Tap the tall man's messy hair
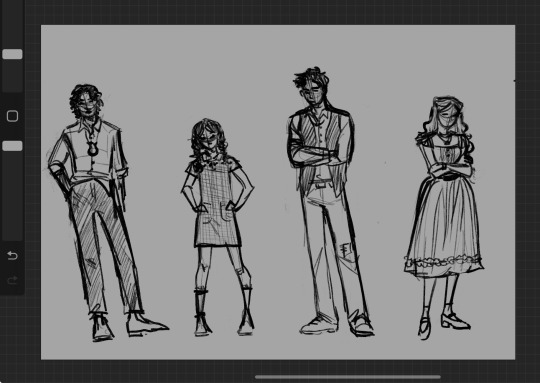This screenshot has width=540, height=383. (x=311, y=77)
